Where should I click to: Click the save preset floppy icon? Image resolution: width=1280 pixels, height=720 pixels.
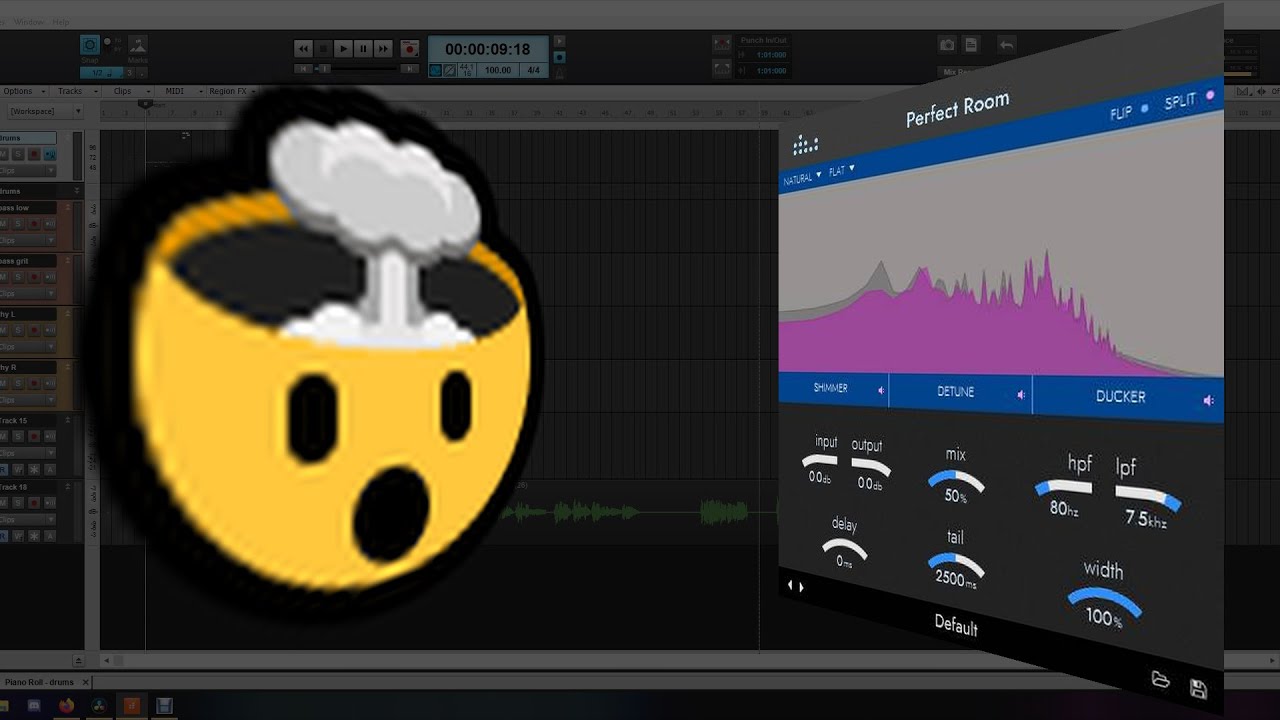tap(1198, 689)
